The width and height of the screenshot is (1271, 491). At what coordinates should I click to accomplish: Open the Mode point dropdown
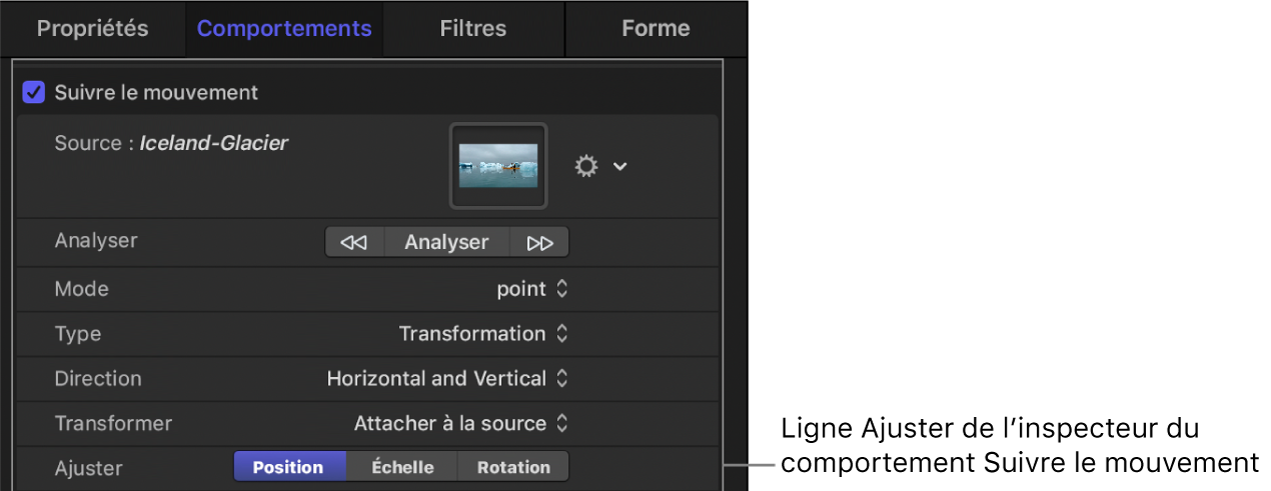(533, 289)
